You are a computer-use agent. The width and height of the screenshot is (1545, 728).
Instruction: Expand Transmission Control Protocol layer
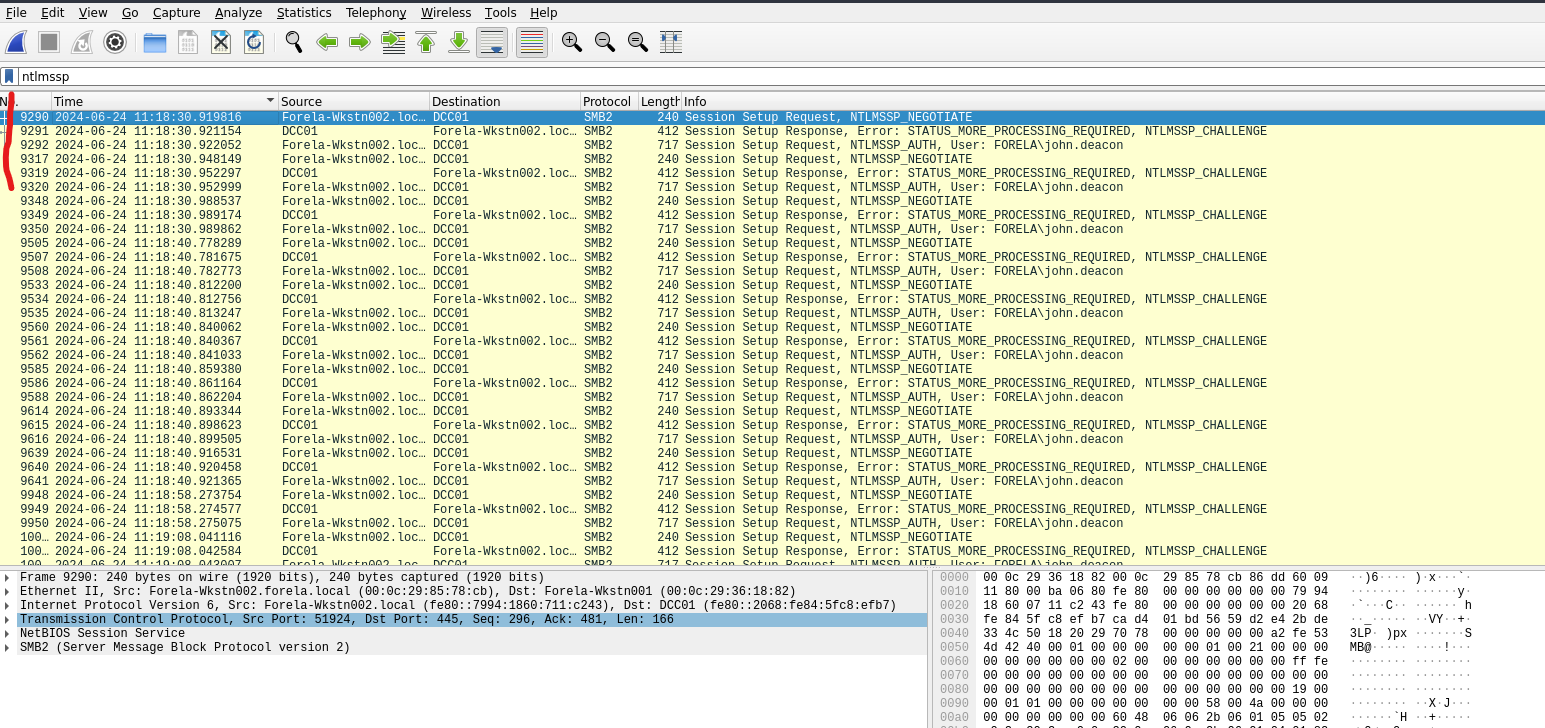tap(8, 620)
